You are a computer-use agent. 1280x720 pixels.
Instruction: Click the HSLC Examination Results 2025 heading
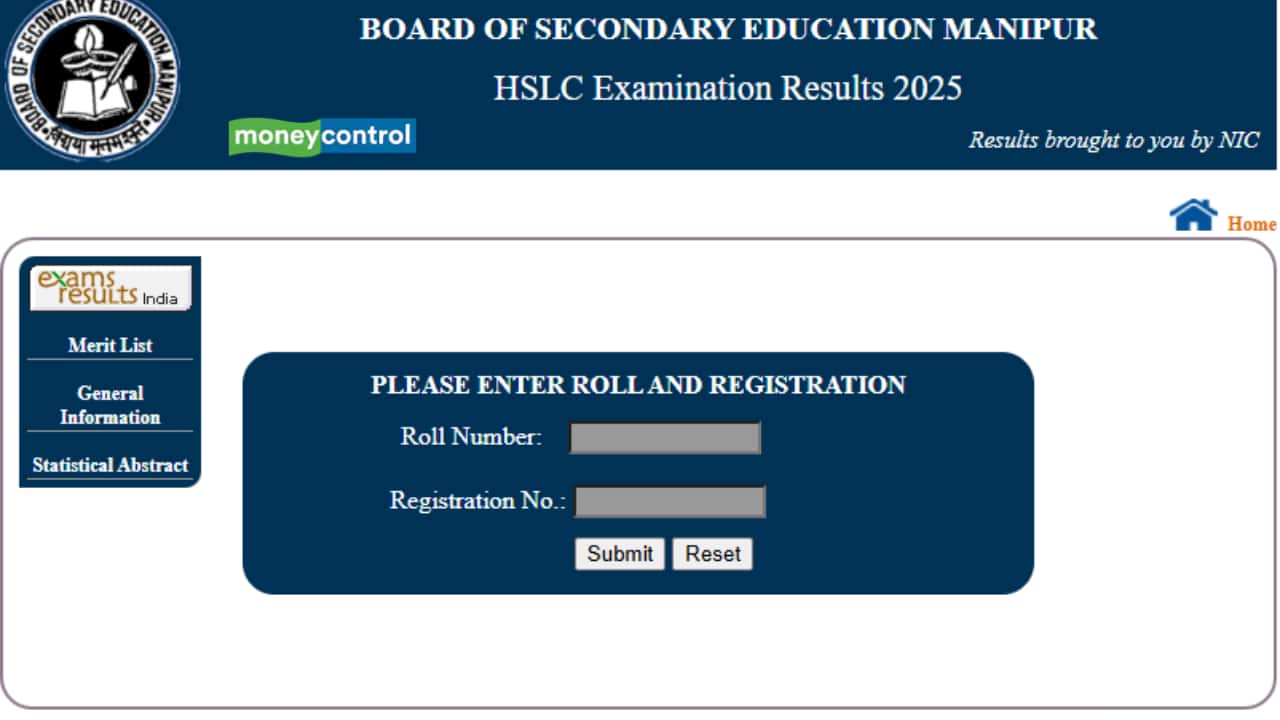pyautogui.click(x=728, y=88)
